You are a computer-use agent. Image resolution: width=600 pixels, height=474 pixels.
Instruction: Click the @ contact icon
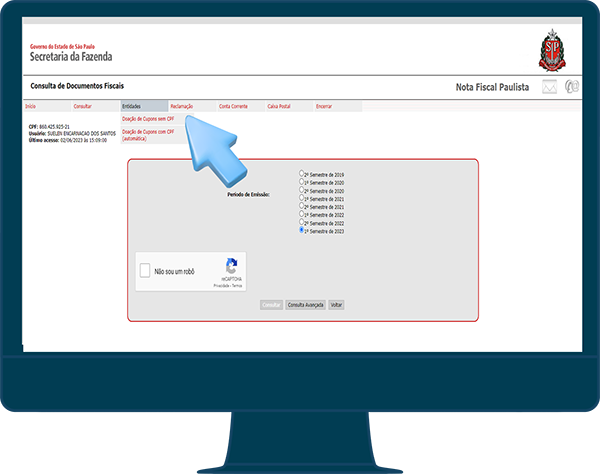572,87
